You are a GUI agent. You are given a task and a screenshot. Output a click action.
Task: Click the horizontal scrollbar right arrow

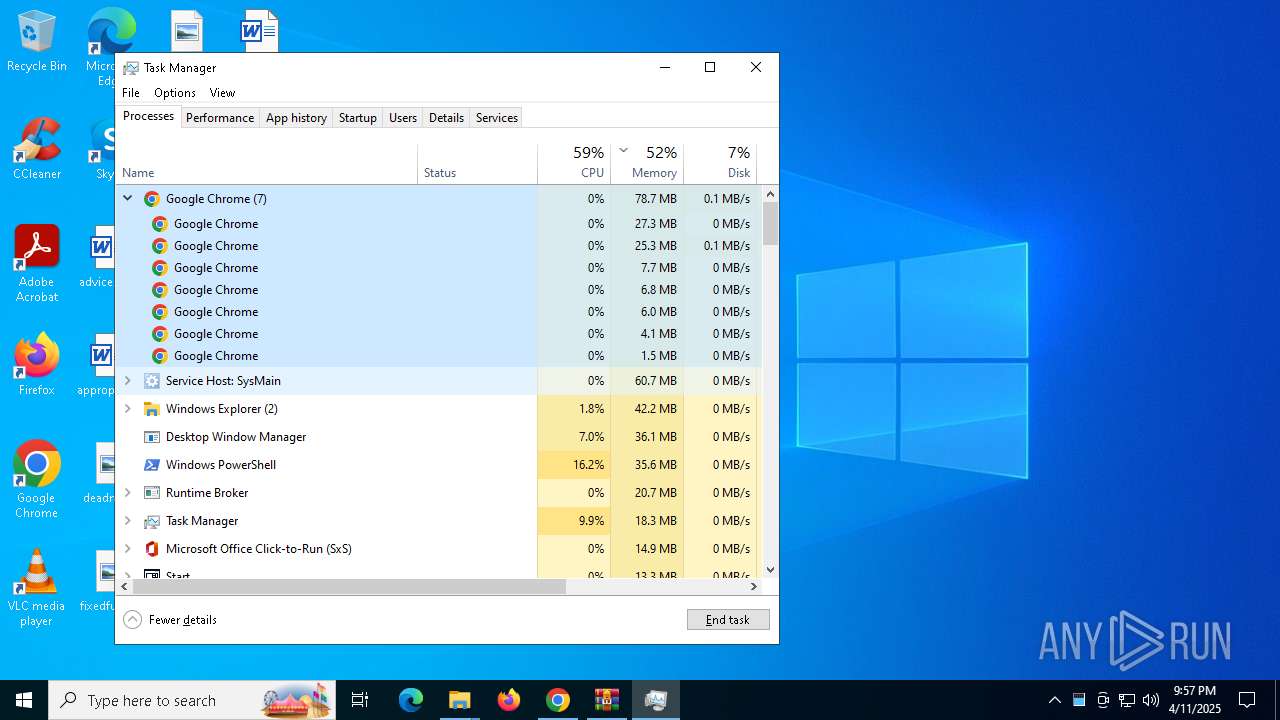pyautogui.click(x=754, y=587)
